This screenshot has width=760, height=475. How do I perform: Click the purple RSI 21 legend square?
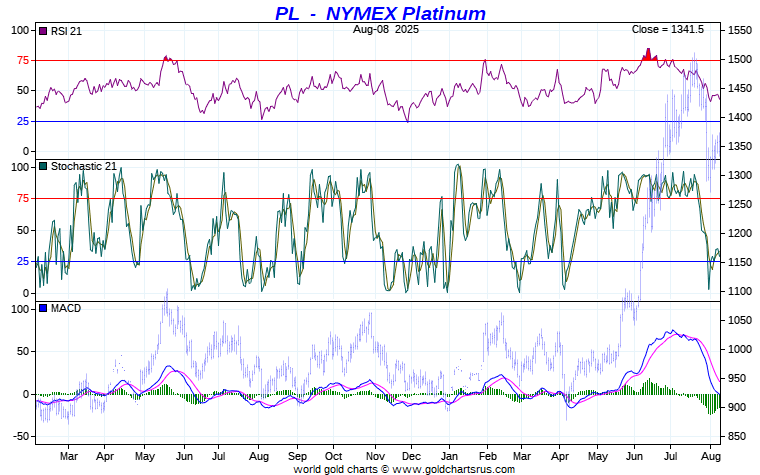pos(43,31)
